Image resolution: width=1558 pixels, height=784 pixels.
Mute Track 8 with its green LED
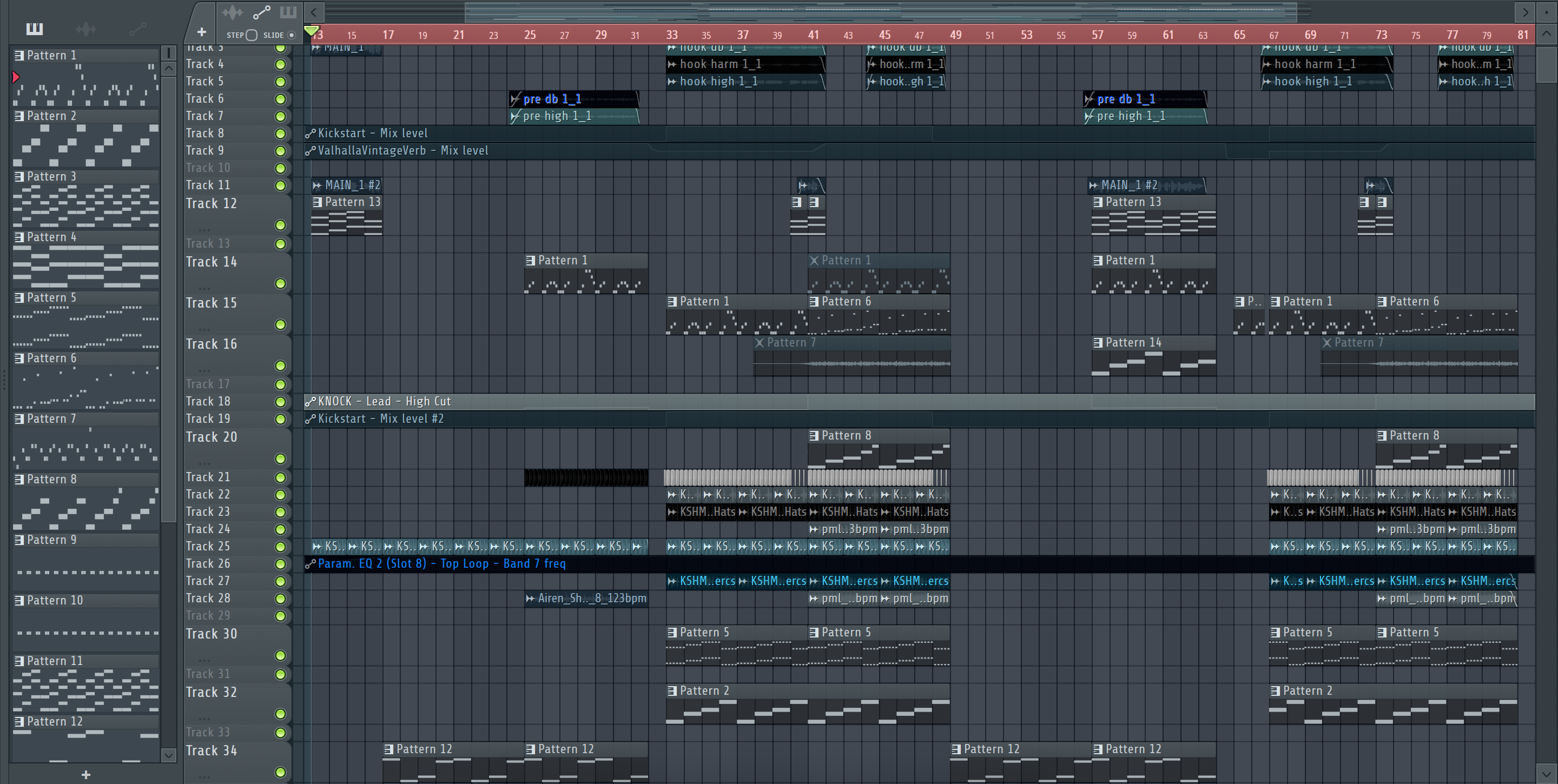tap(280, 134)
